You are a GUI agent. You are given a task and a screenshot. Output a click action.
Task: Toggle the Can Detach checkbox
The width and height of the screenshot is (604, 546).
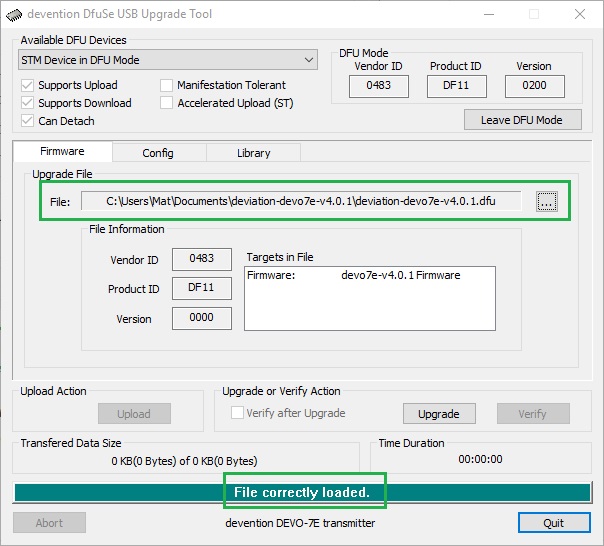pos(27,121)
